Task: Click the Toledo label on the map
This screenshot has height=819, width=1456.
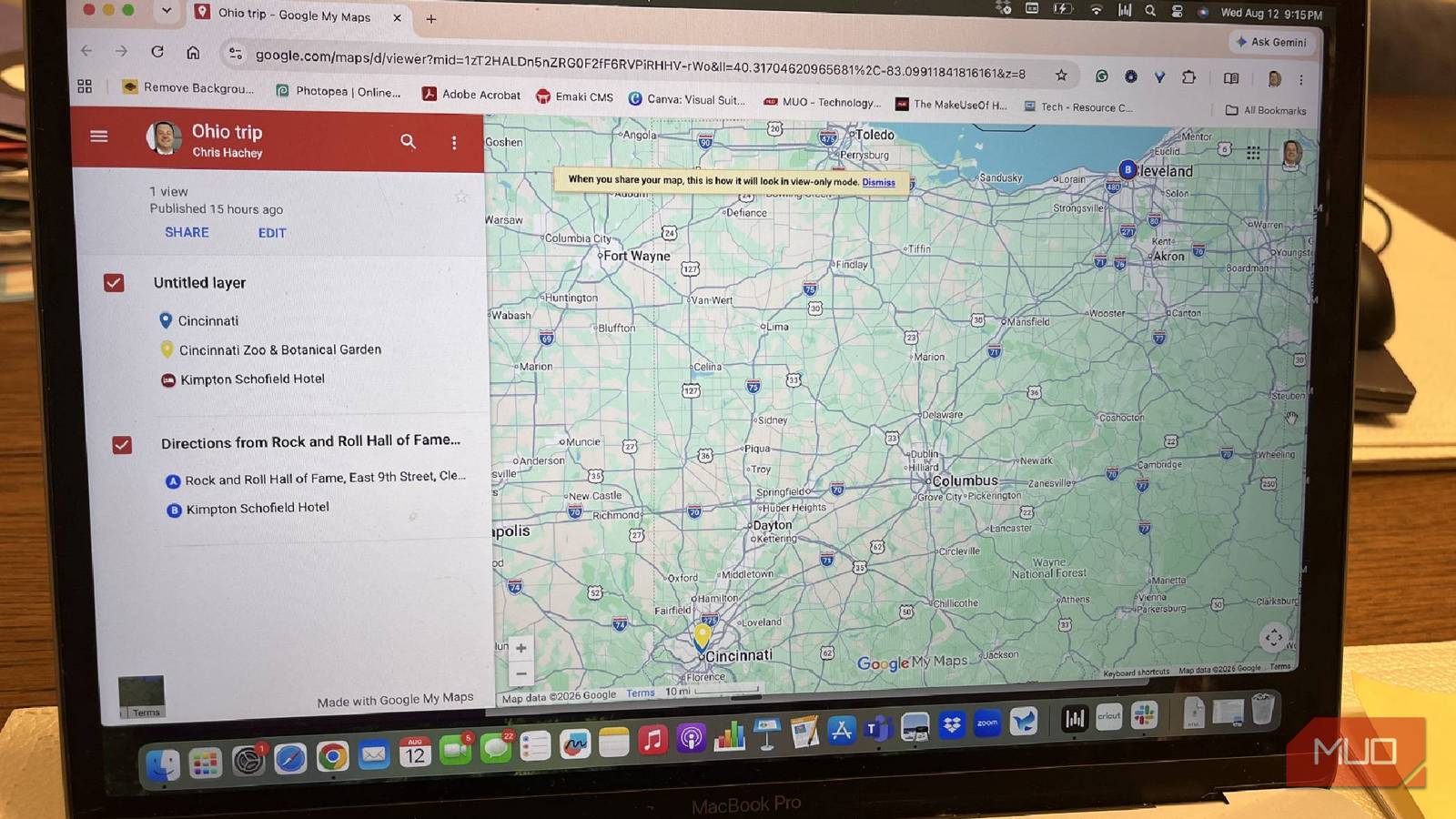Action: [875, 135]
